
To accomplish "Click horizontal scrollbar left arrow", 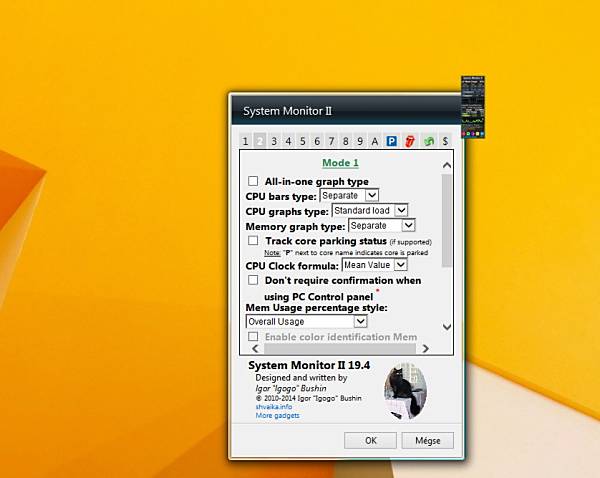I will (256, 349).
